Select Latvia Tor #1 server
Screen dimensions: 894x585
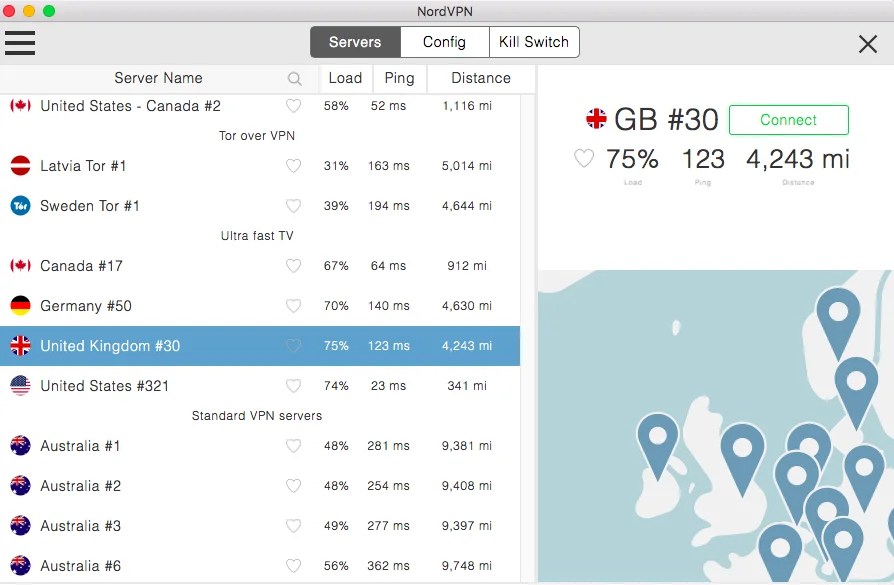260,165
